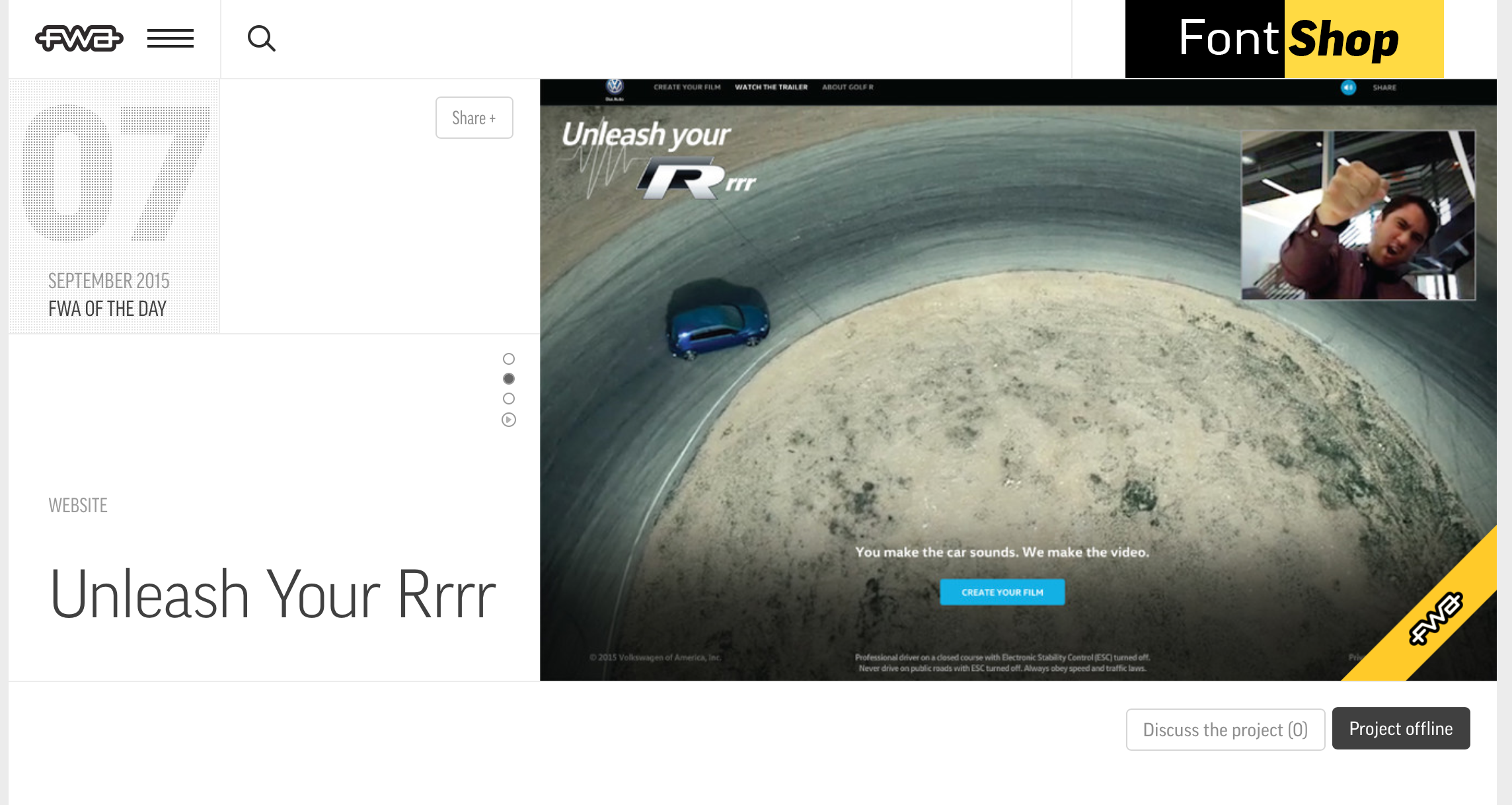Click the Unleash Your Rrrr title
This screenshot has width=1512, height=805.
[273, 594]
